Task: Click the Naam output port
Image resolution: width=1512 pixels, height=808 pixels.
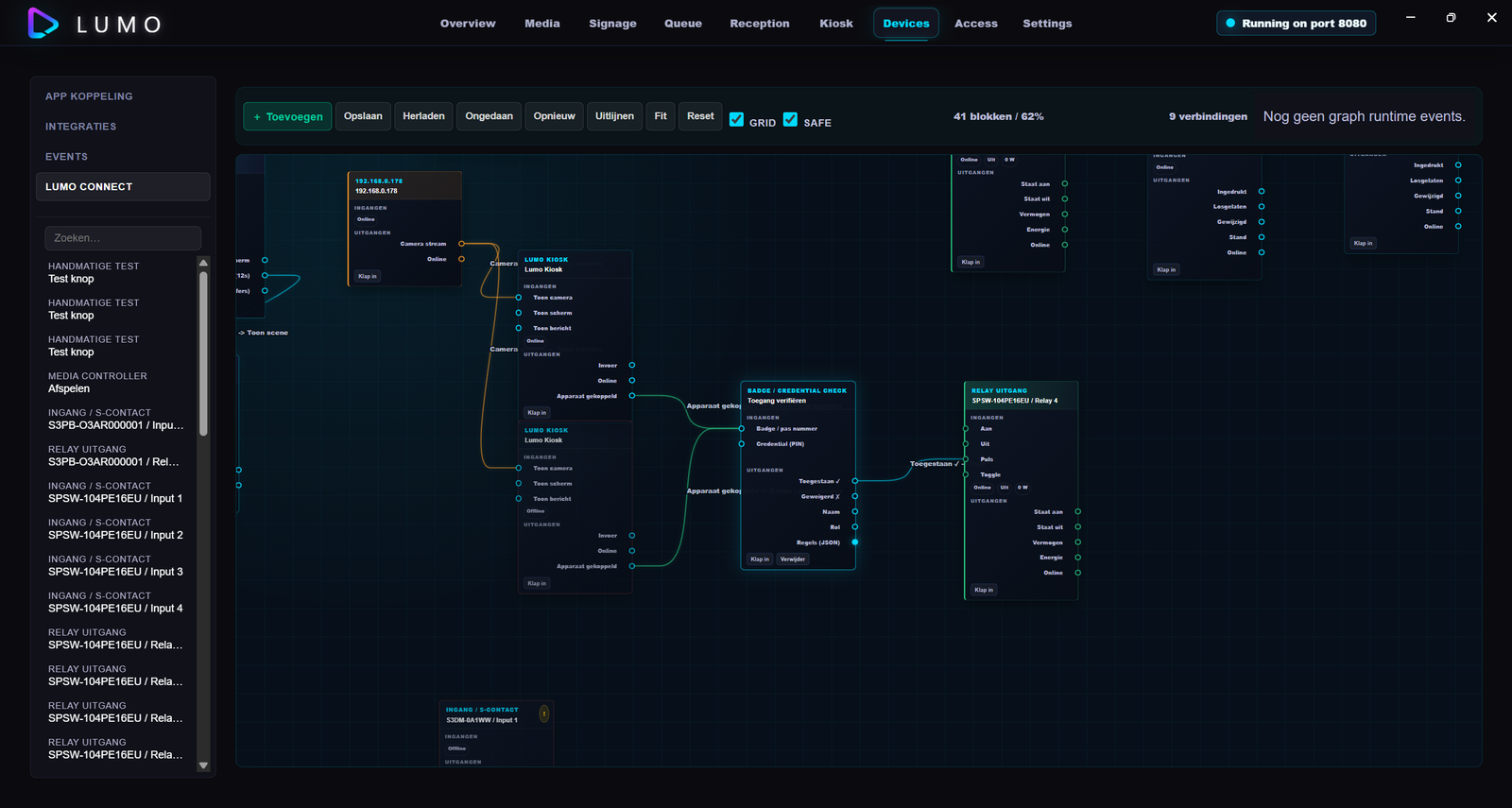Action: coord(855,511)
